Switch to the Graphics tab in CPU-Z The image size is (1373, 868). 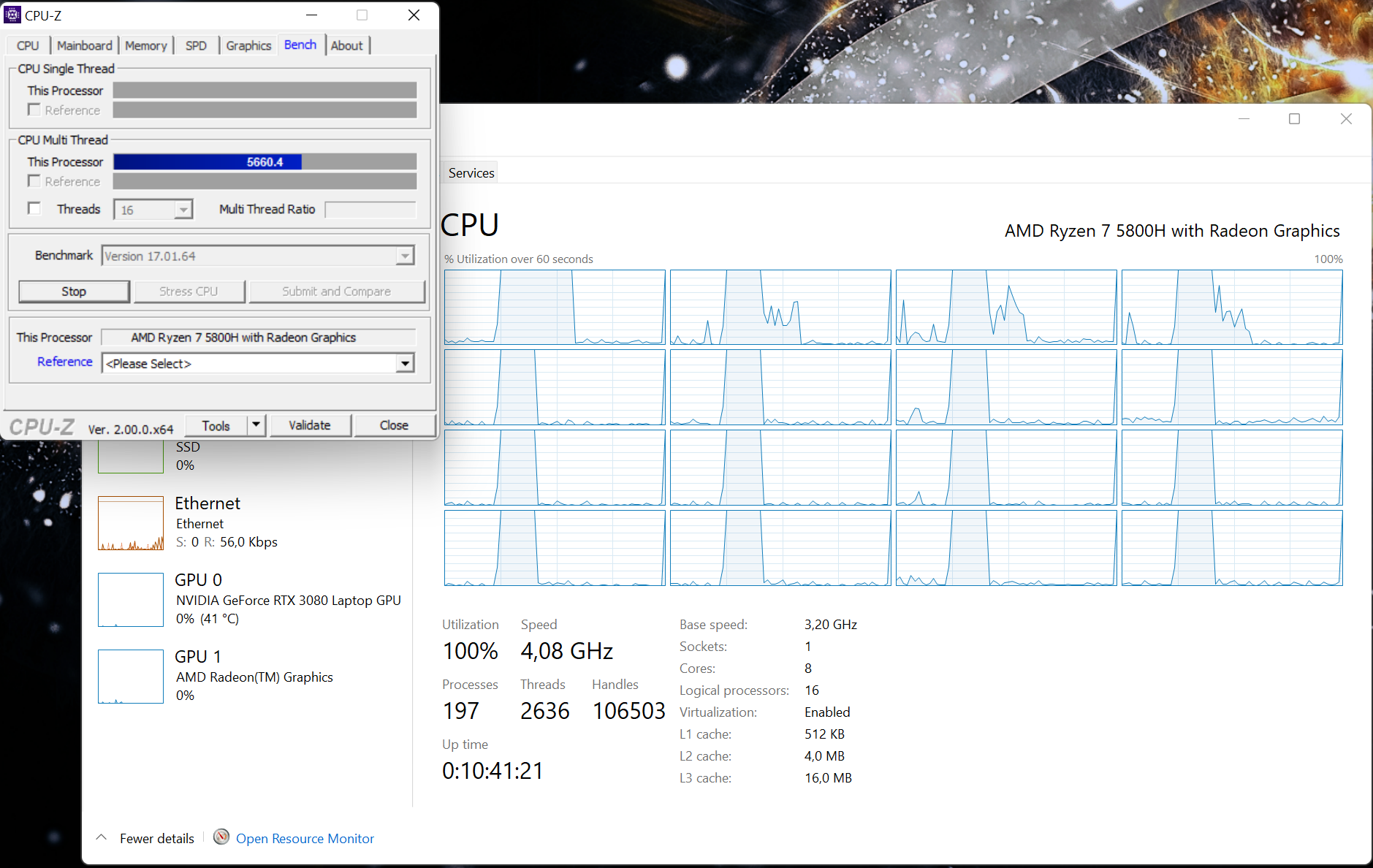pyautogui.click(x=248, y=45)
